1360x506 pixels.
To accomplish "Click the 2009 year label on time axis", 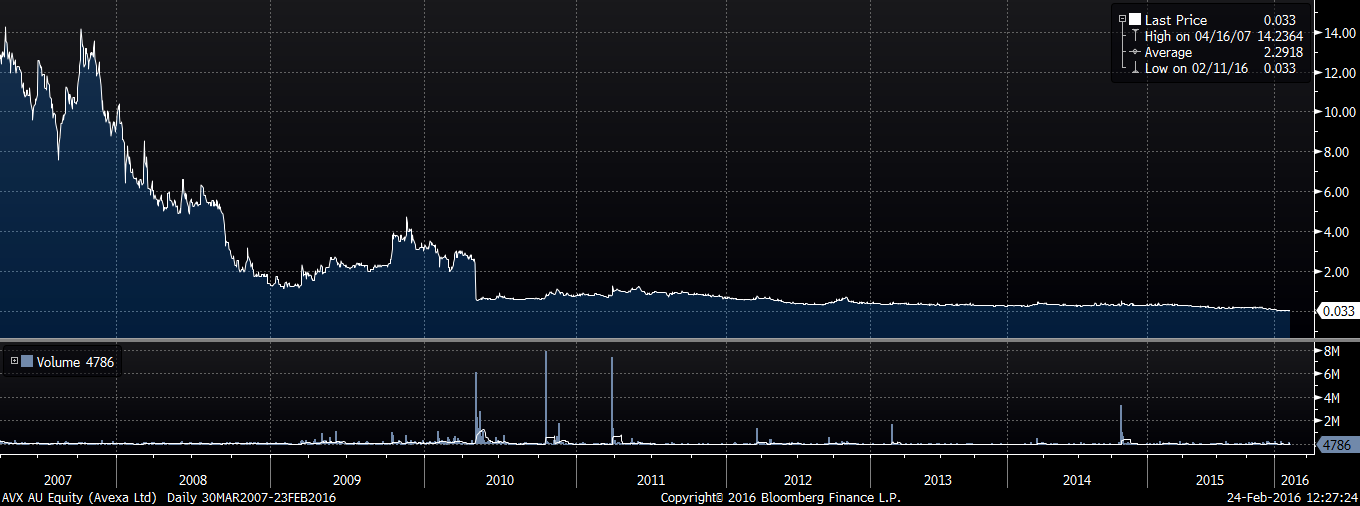I will pyautogui.click(x=346, y=480).
